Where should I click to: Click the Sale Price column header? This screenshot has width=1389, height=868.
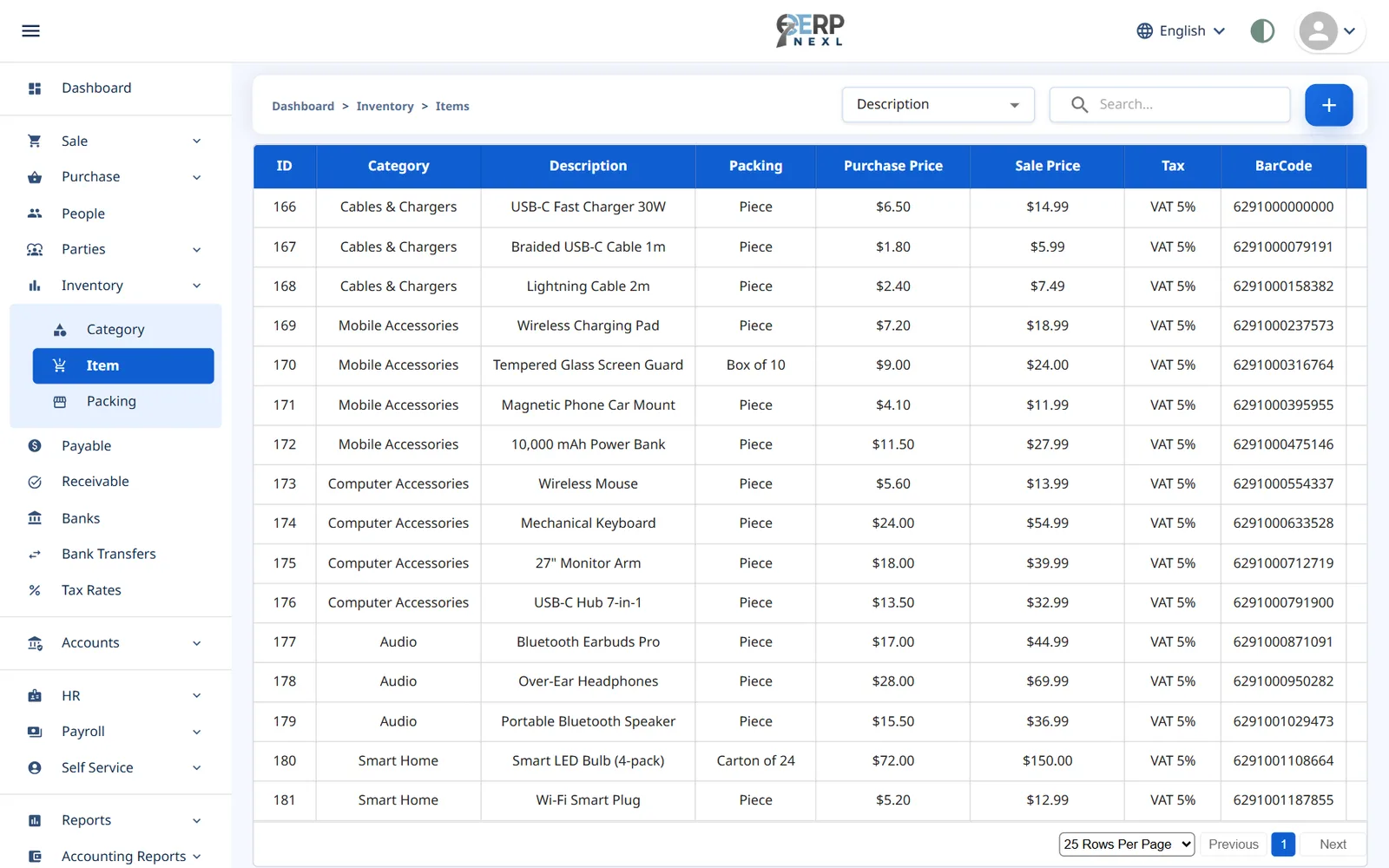point(1047,166)
